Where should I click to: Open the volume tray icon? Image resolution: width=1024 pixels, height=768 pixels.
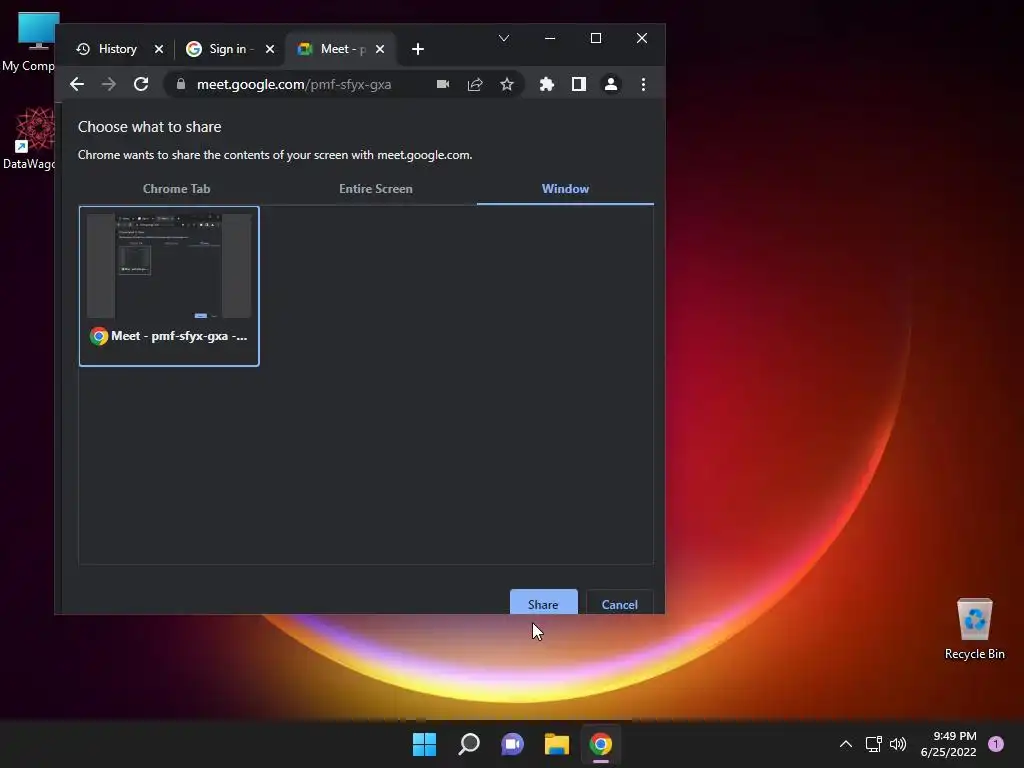pos(899,744)
